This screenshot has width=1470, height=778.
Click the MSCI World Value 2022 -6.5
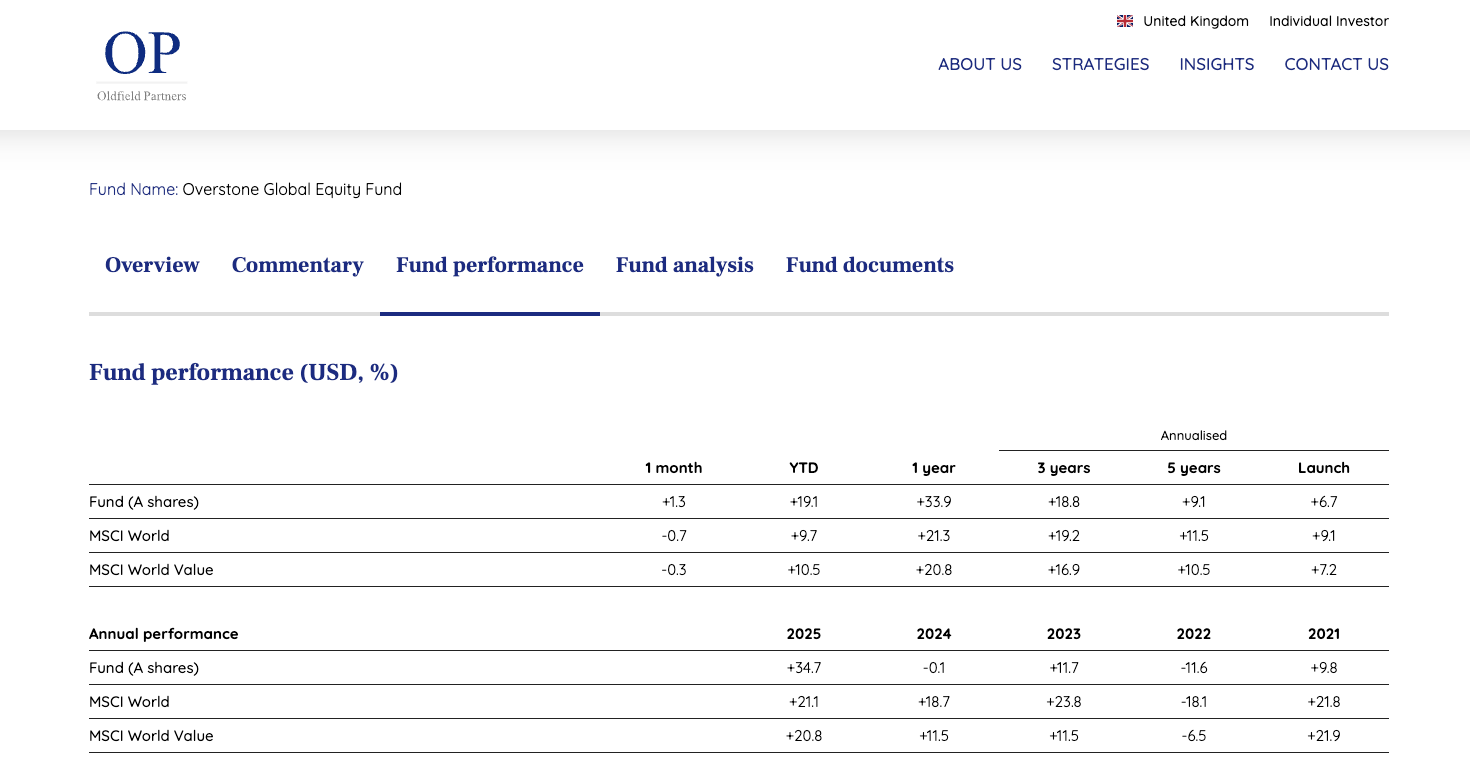click(x=1194, y=736)
